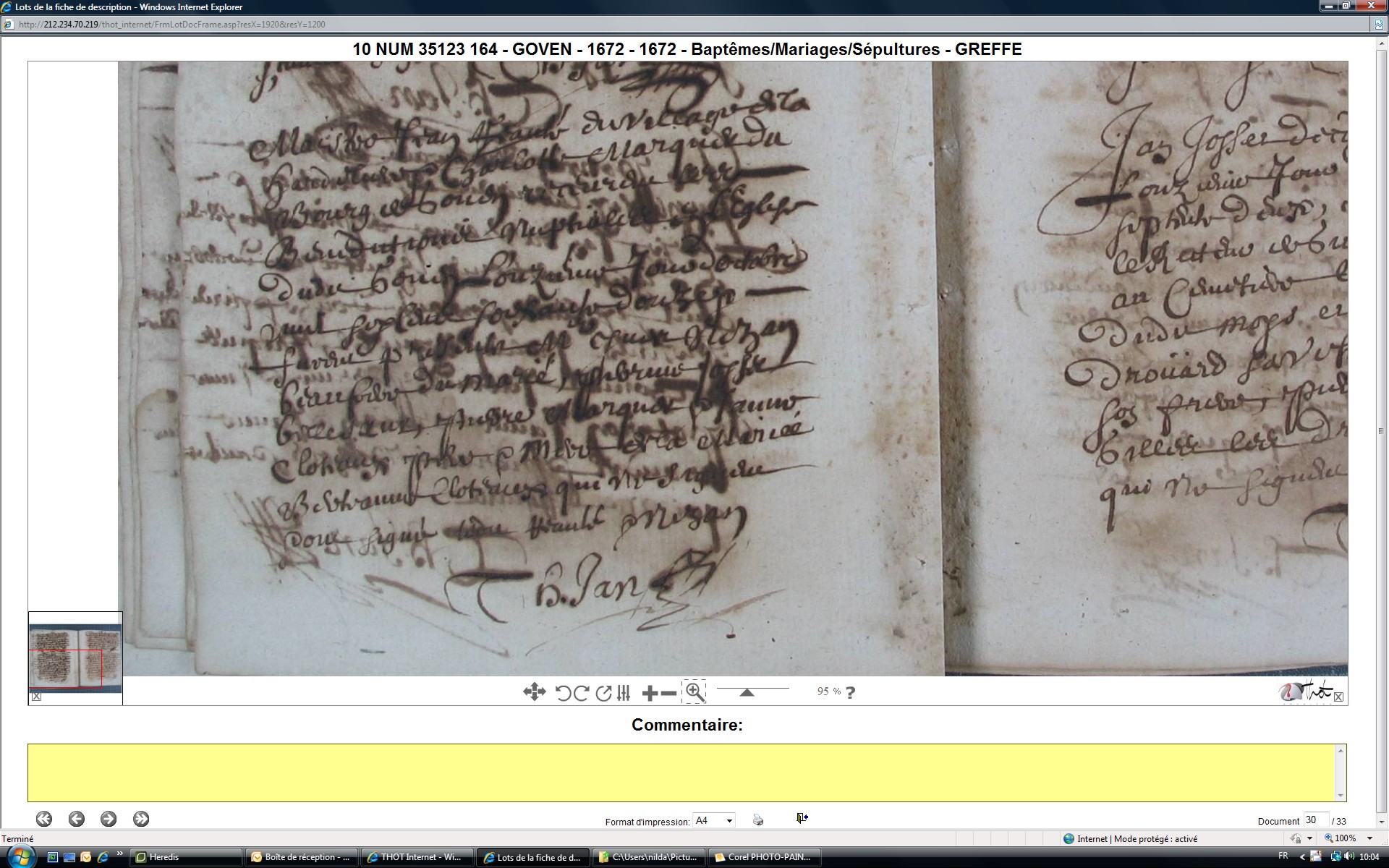Open image adjustment sliders settings
The image size is (1389, 868).
(624, 693)
